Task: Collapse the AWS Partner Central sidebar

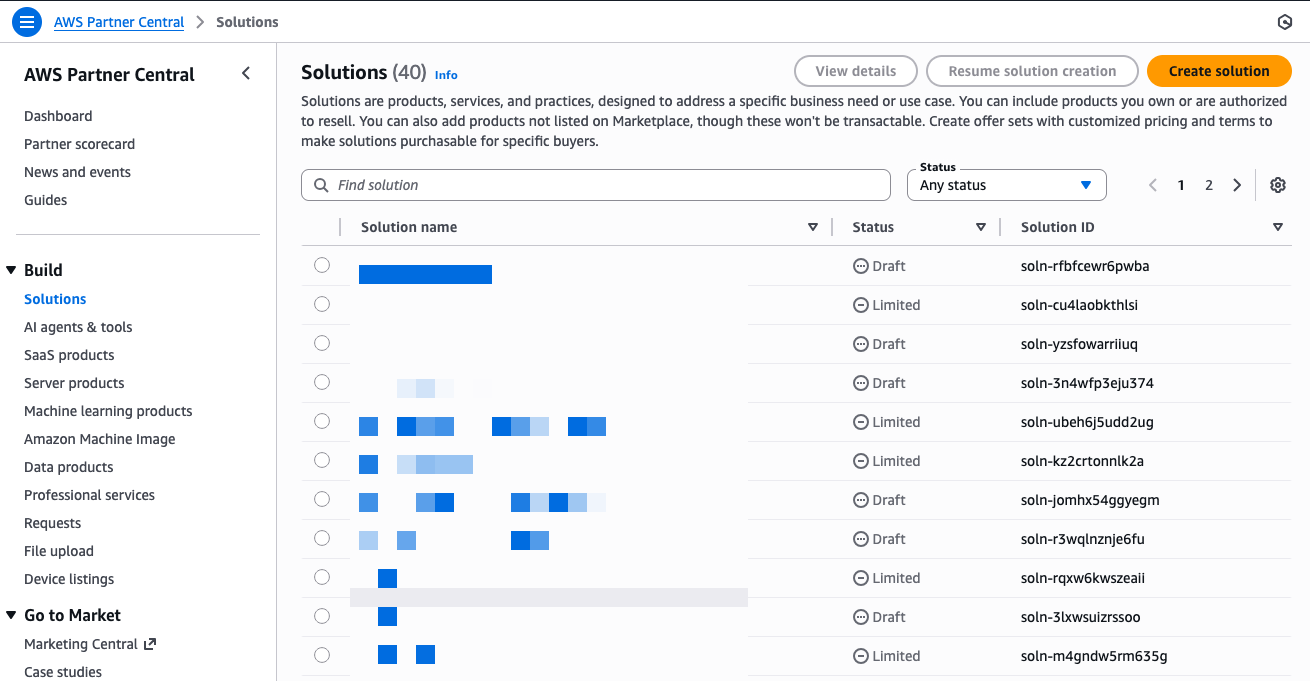Action: (x=246, y=74)
